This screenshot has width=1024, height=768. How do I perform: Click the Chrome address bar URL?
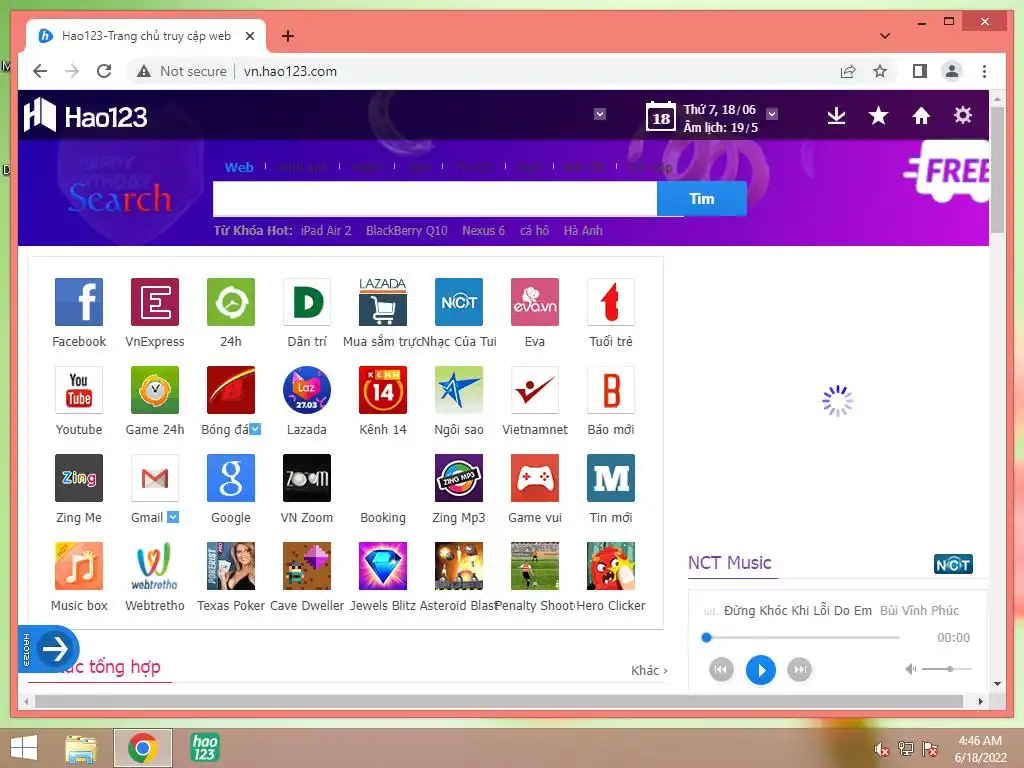290,71
